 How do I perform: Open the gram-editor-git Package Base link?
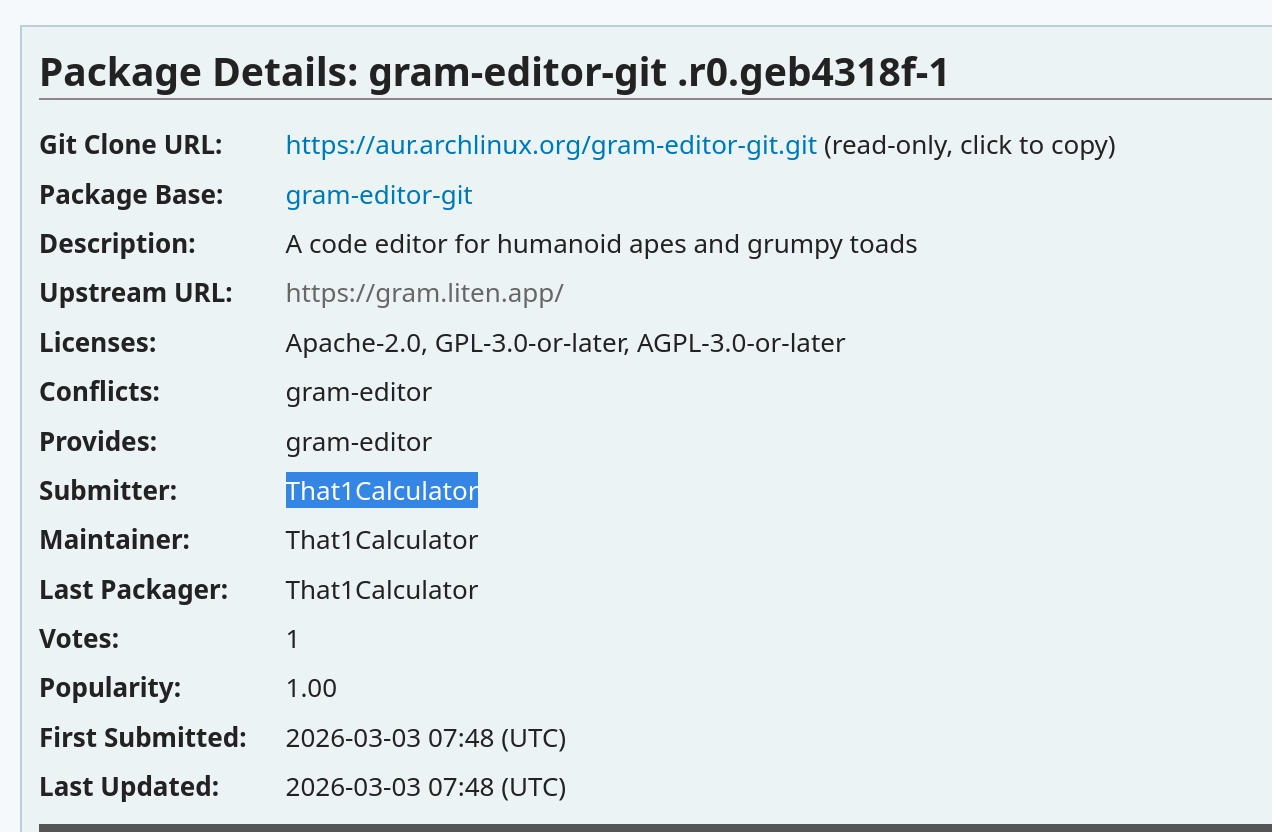point(379,195)
